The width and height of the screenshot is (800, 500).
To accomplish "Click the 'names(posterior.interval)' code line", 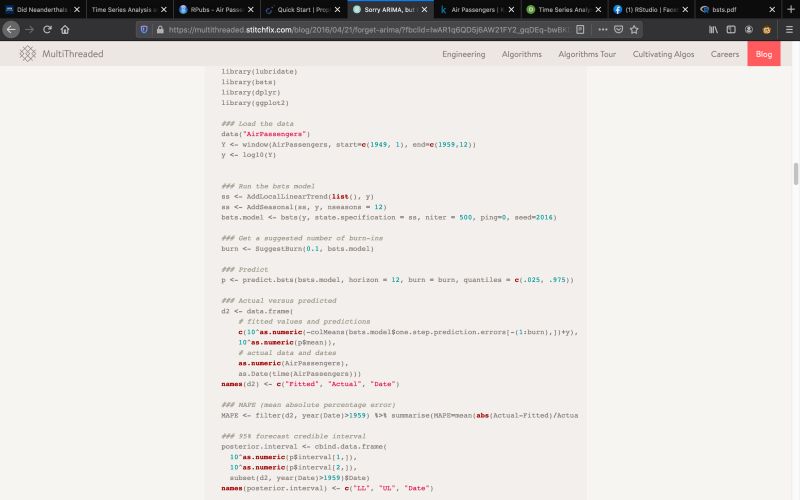I will tap(327, 488).
